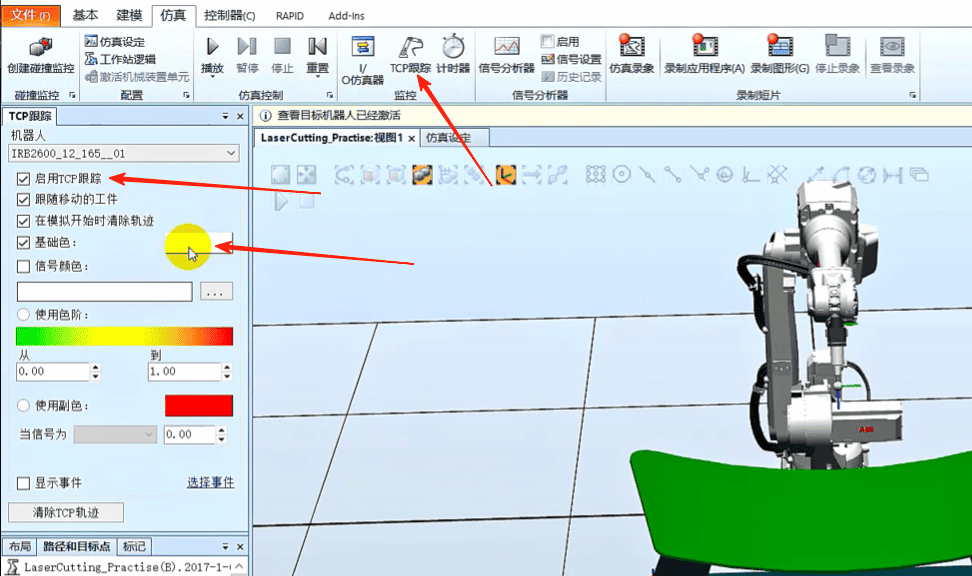Toggle Enable TCP Trace (启用TCP跟踪) checkbox
Image resolution: width=972 pixels, height=576 pixels.
(24, 179)
